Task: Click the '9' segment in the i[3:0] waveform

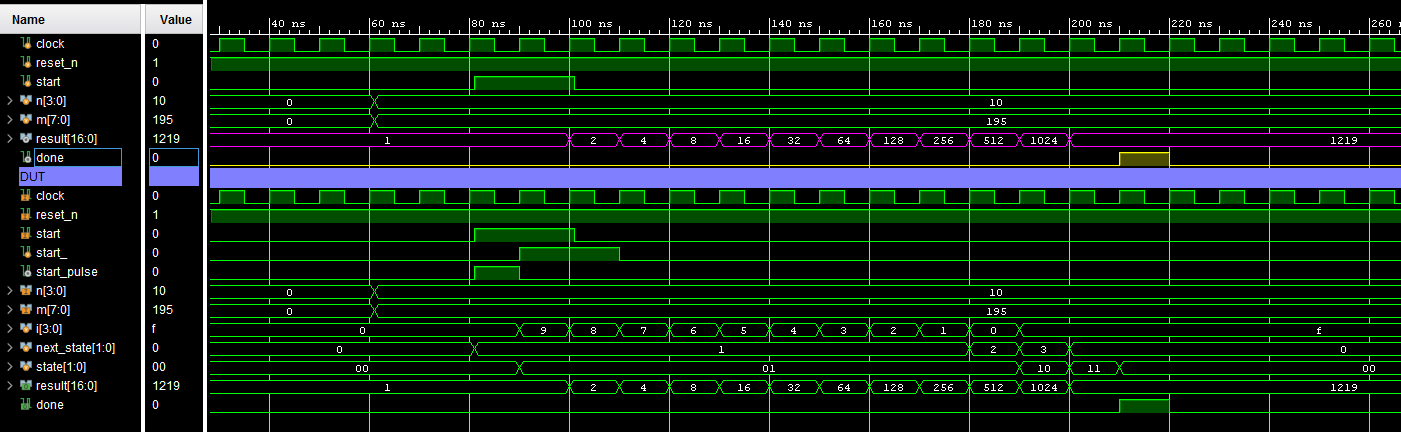Action: 544,329
